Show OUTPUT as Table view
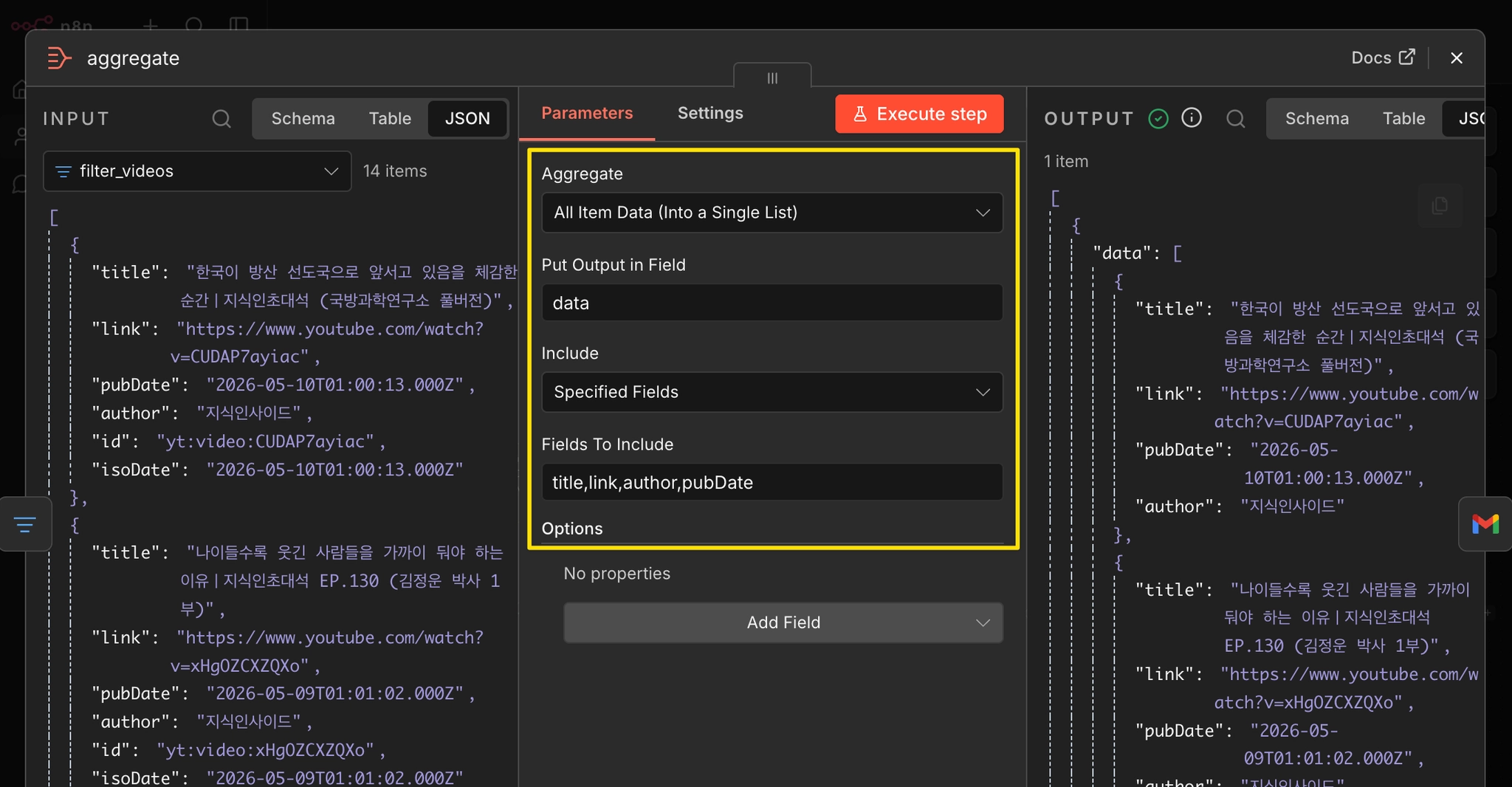 tap(1403, 118)
